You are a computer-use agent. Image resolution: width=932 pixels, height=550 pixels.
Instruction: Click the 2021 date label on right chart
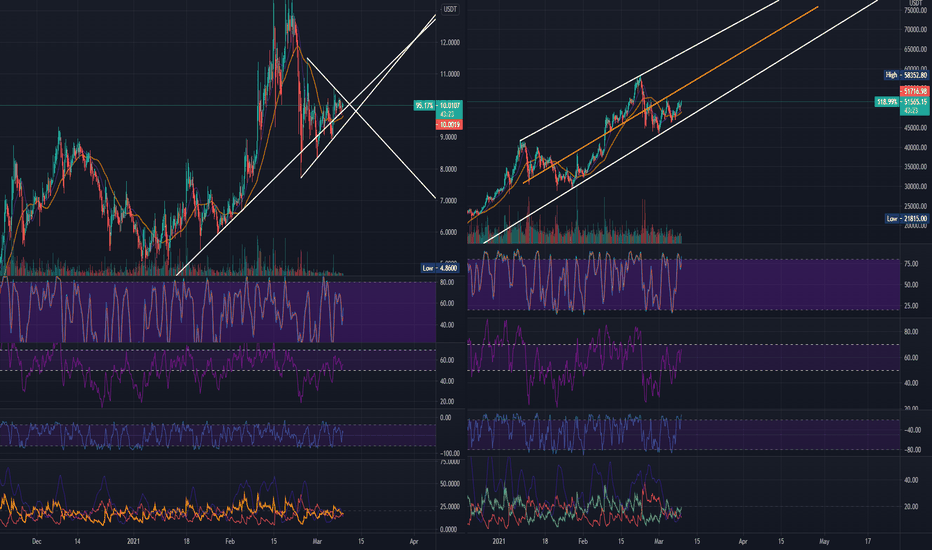pyautogui.click(x=499, y=542)
